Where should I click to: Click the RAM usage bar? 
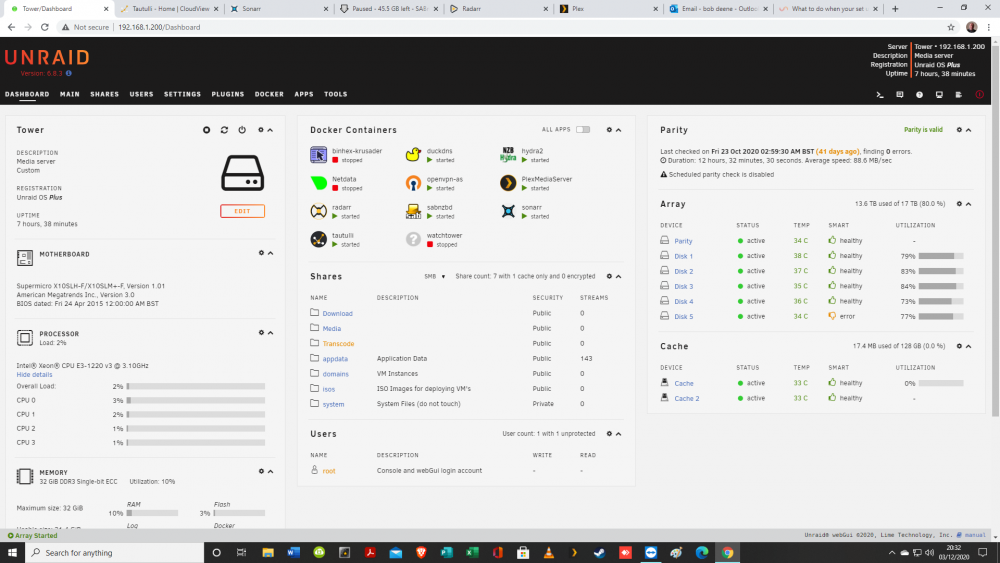(x=152, y=513)
